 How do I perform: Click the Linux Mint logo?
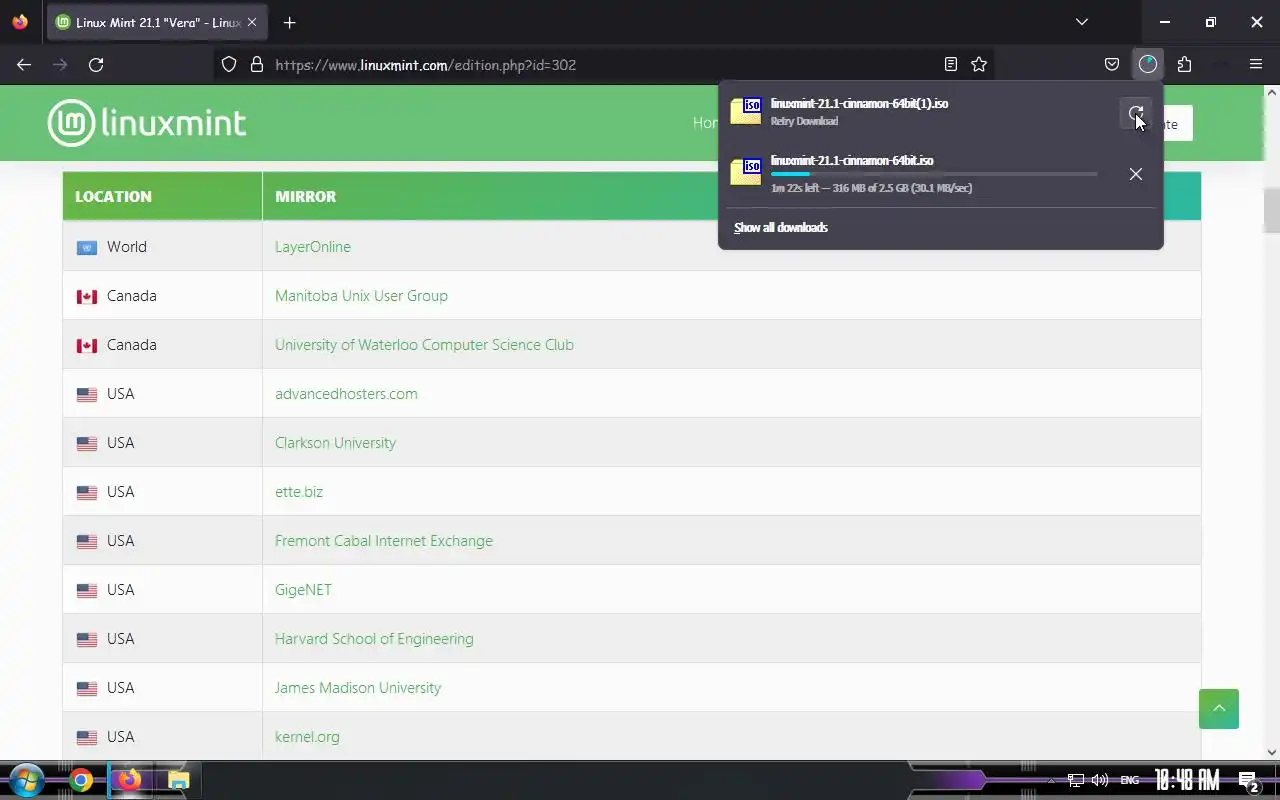147,123
